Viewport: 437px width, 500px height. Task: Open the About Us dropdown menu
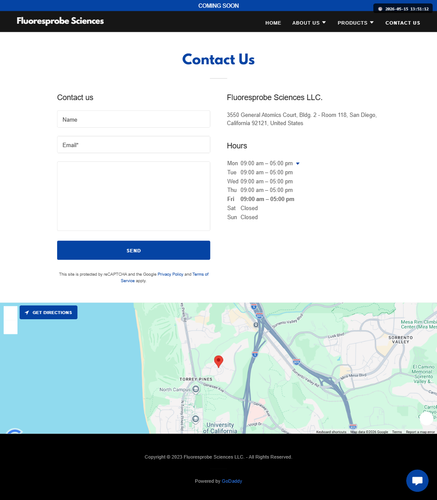[x=309, y=23]
